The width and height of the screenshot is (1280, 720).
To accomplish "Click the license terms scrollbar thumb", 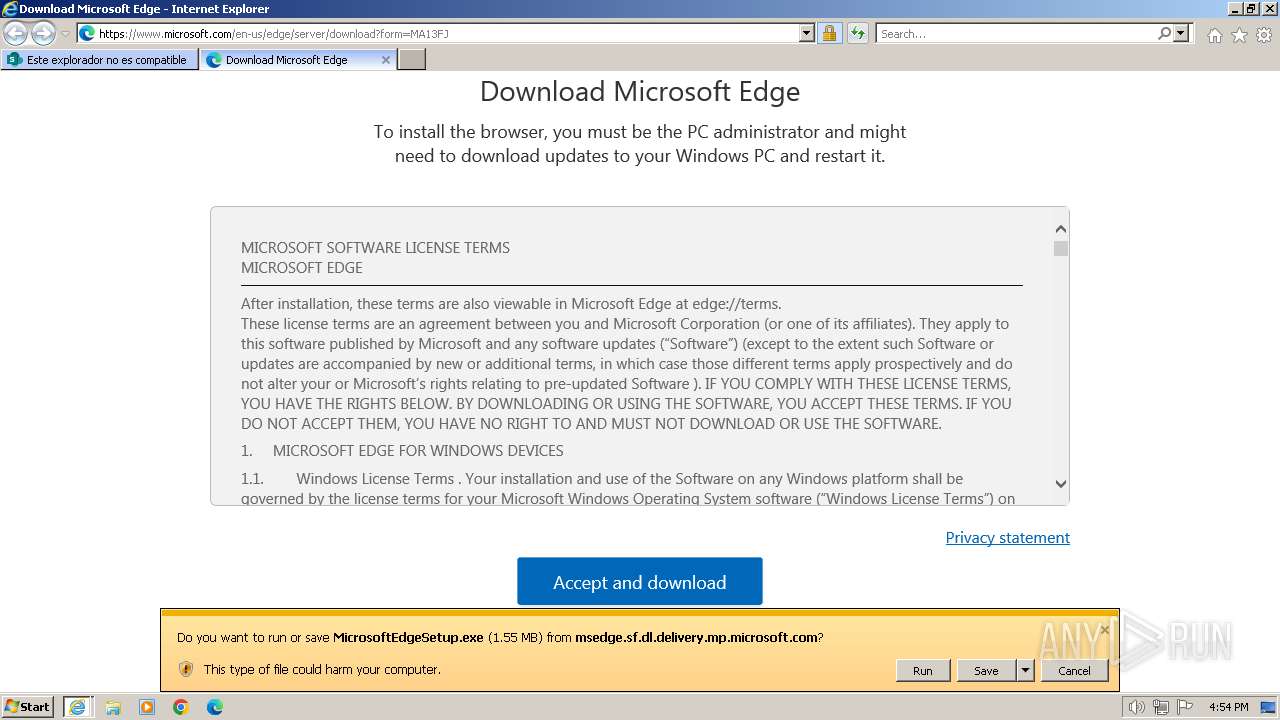I will [1061, 248].
